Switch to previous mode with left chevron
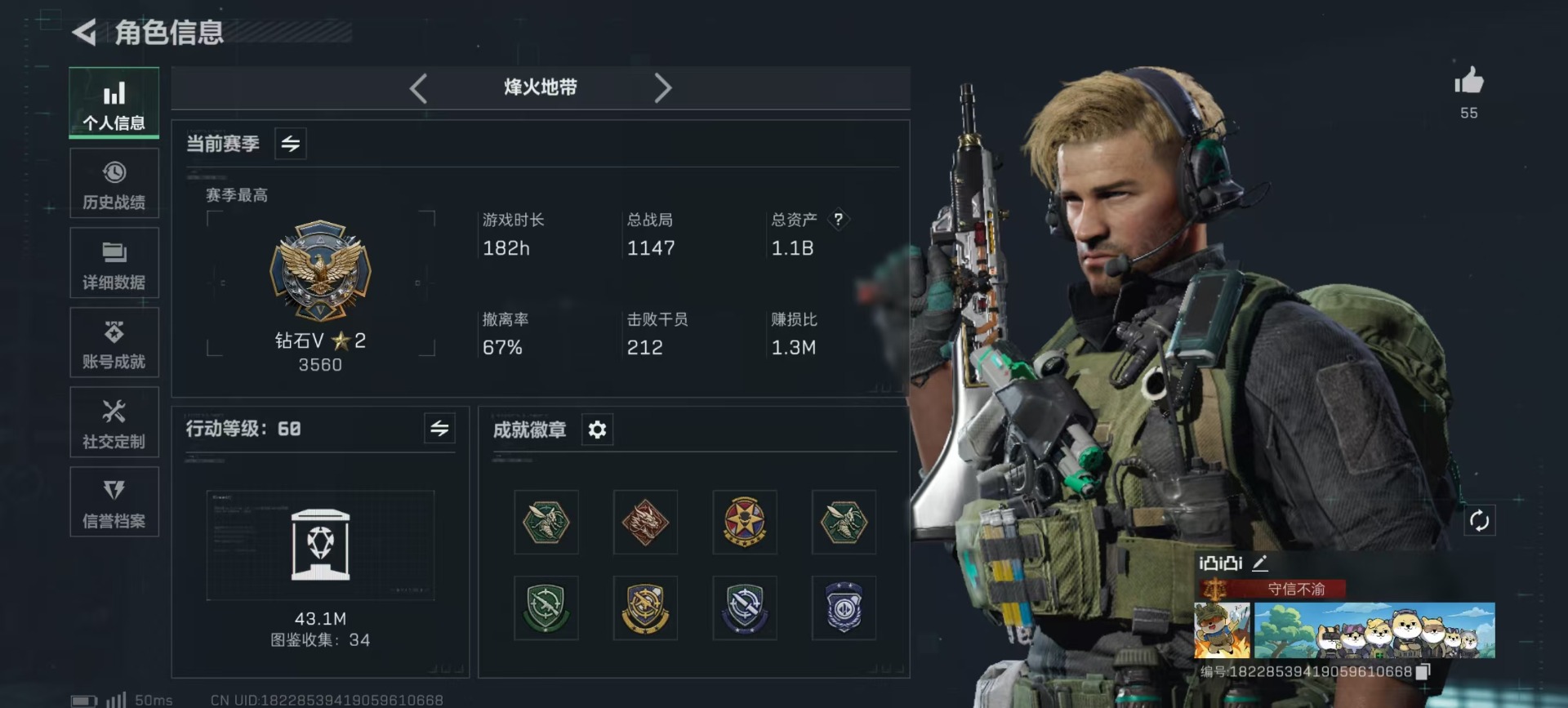1568x708 pixels. pyautogui.click(x=418, y=88)
